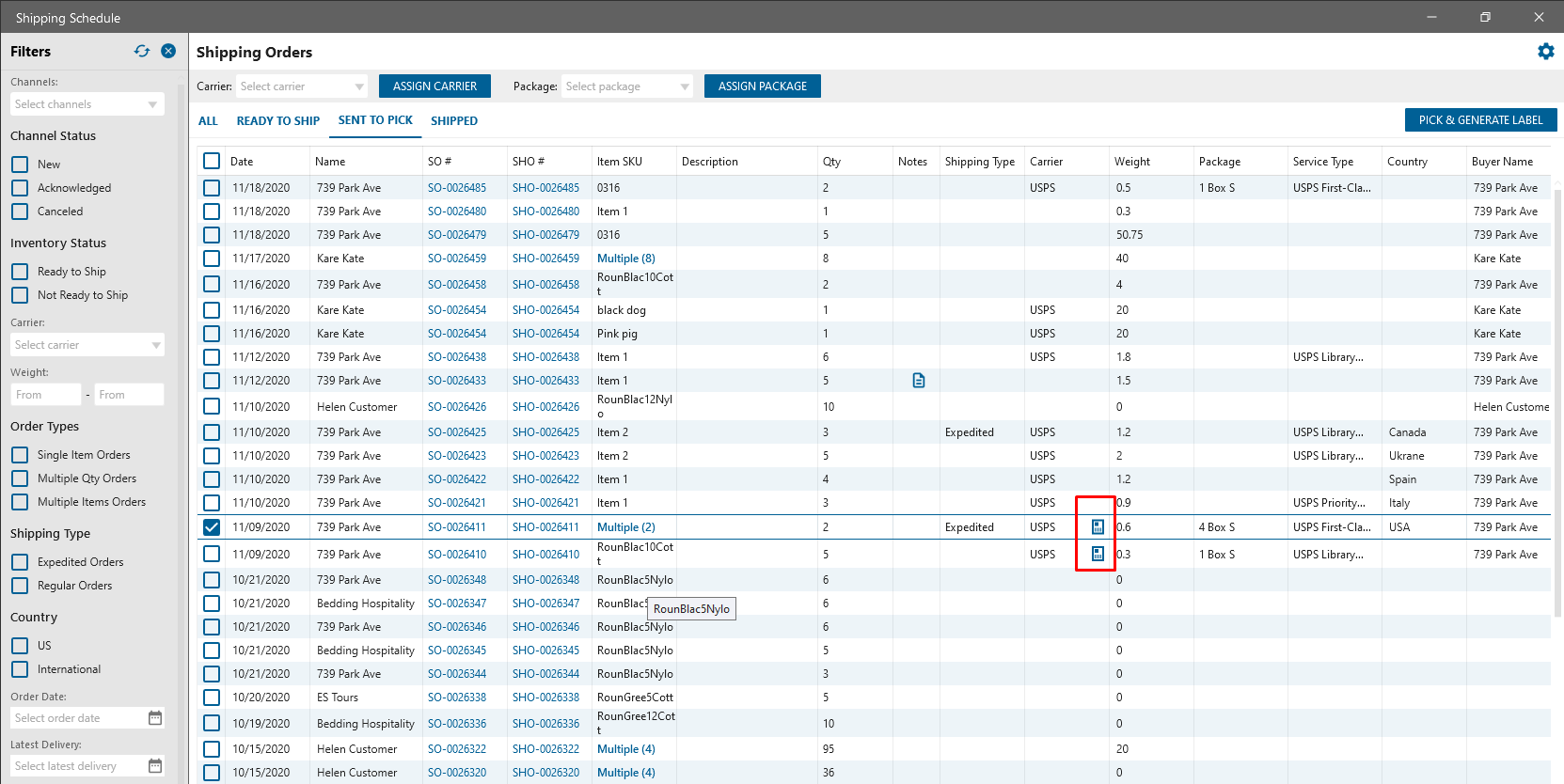The height and width of the screenshot is (784, 1564).
Task: Open the Multiple (2) SKU link
Action: pyautogui.click(x=626, y=527)
